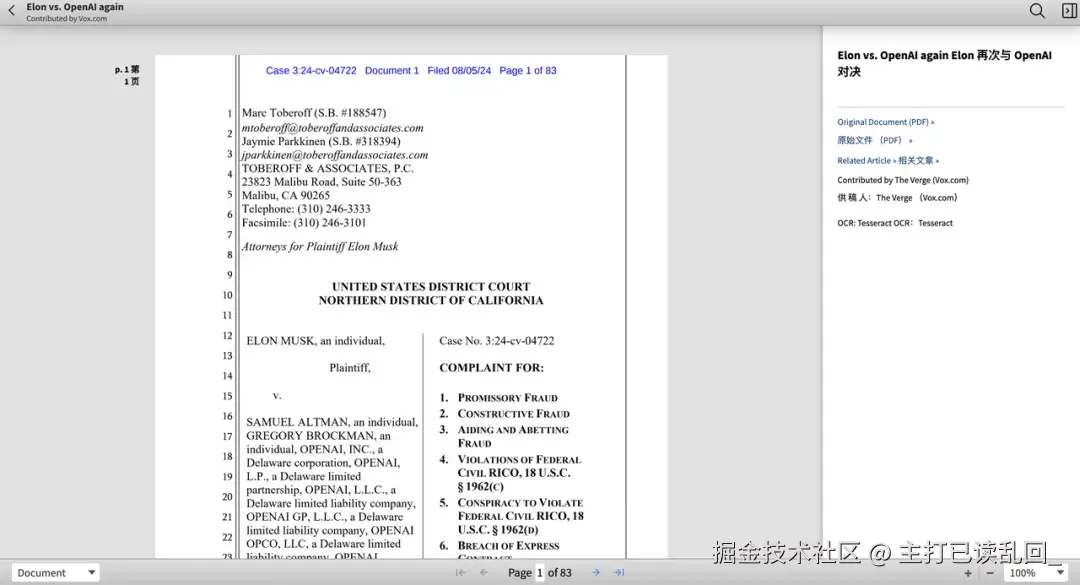
Task: Click 'Filed 08/05/24' in the page header
Action: tap(459, 70)
